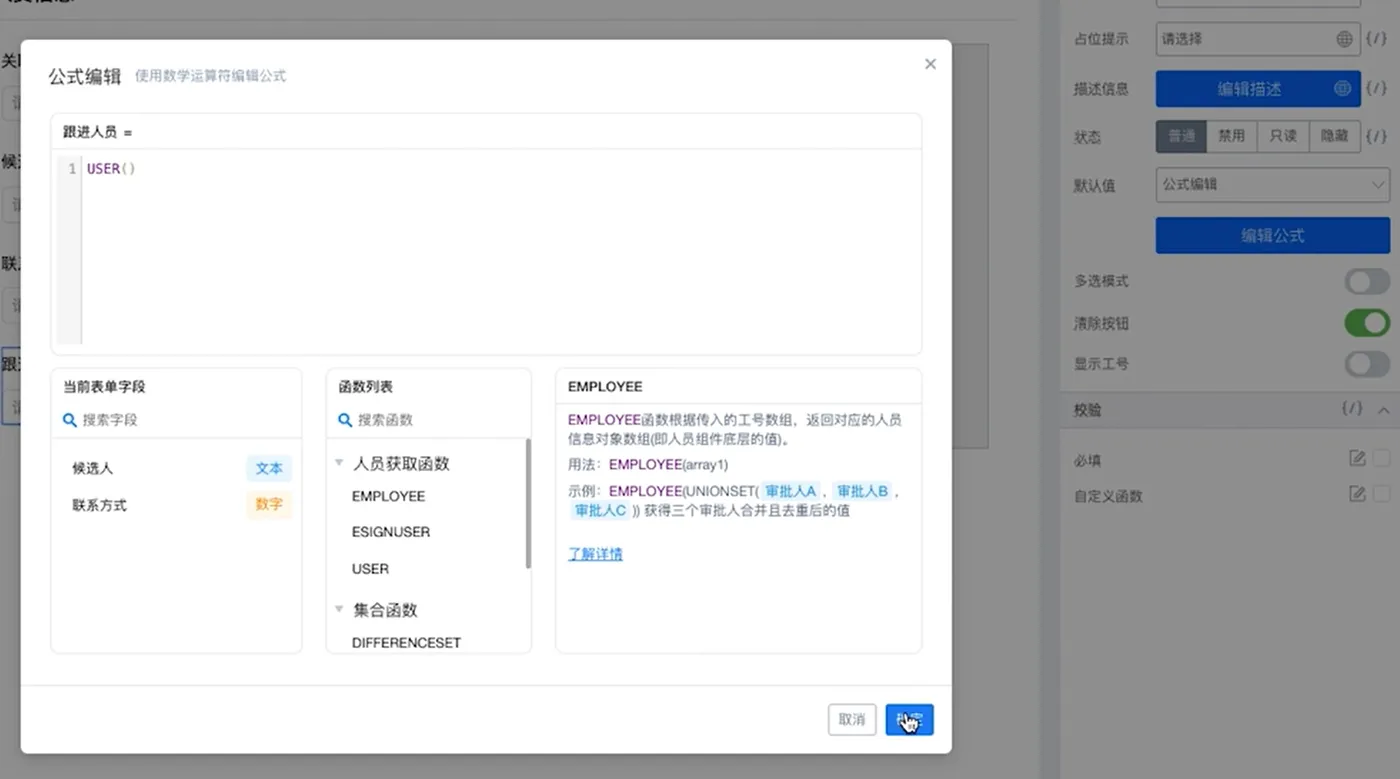Click the code binding icon in 校验 header

1352,409
